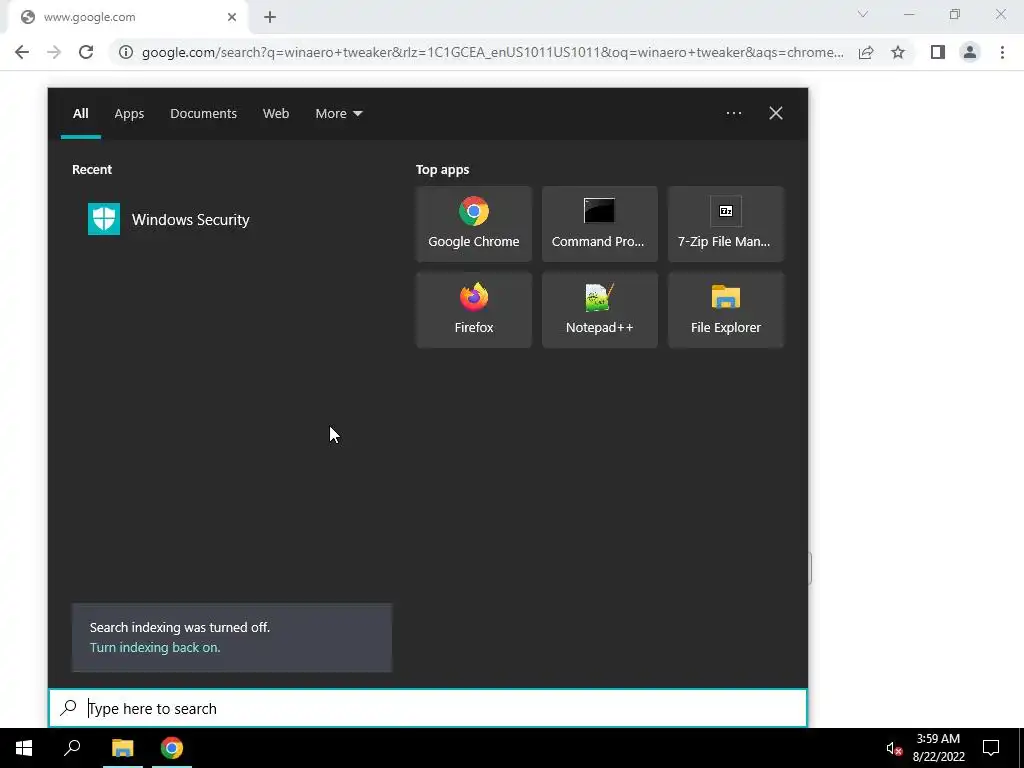The height and width of the screenshot is (768, 1024).
Task: Click the Chrome address bar URL
Action: [x=492, y=52]
